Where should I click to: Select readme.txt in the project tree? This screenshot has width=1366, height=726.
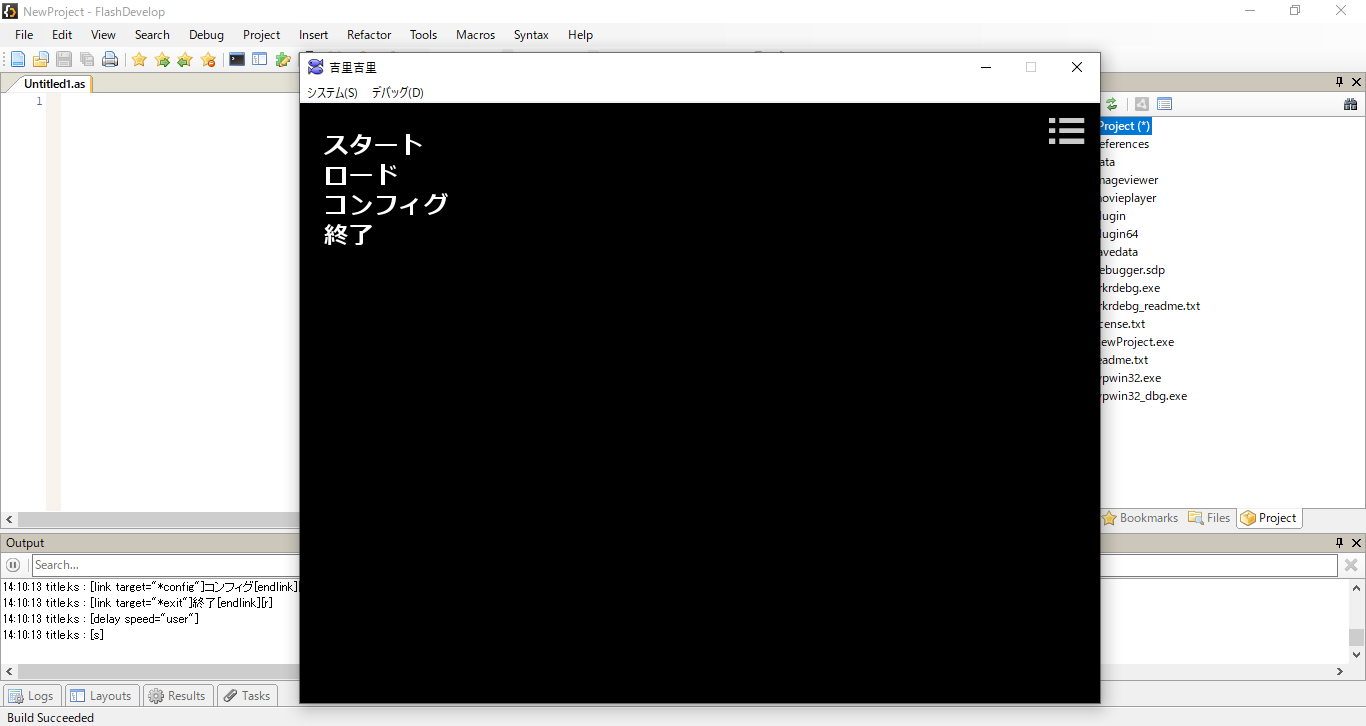[x=1123, y=360]
